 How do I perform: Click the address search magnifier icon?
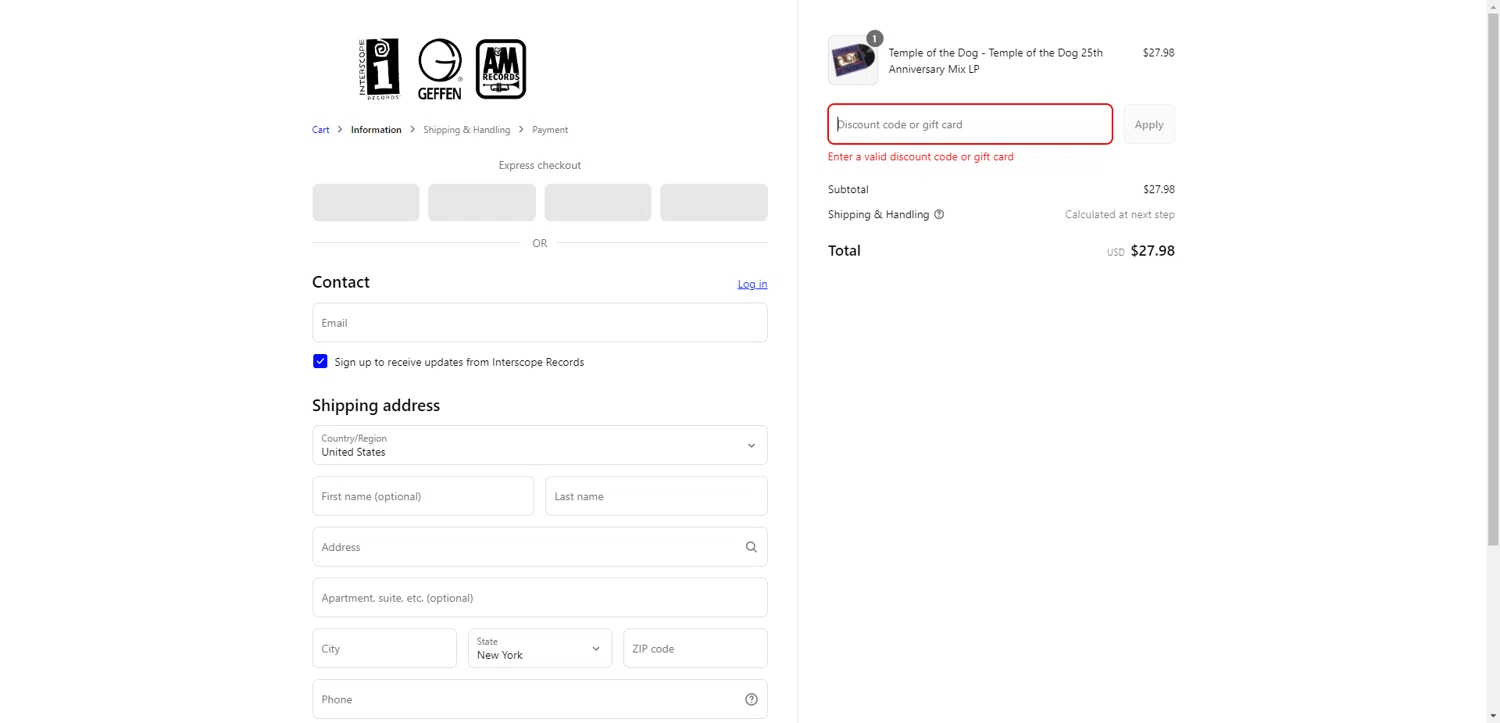751,547
